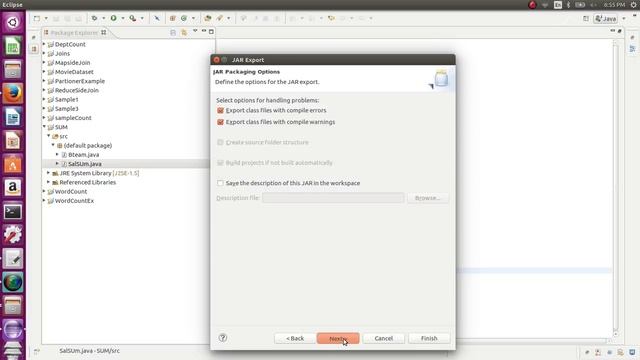Screen dimensions: 640x360
Task: Click the Back button in JAR Export
Action: [295, 338]
